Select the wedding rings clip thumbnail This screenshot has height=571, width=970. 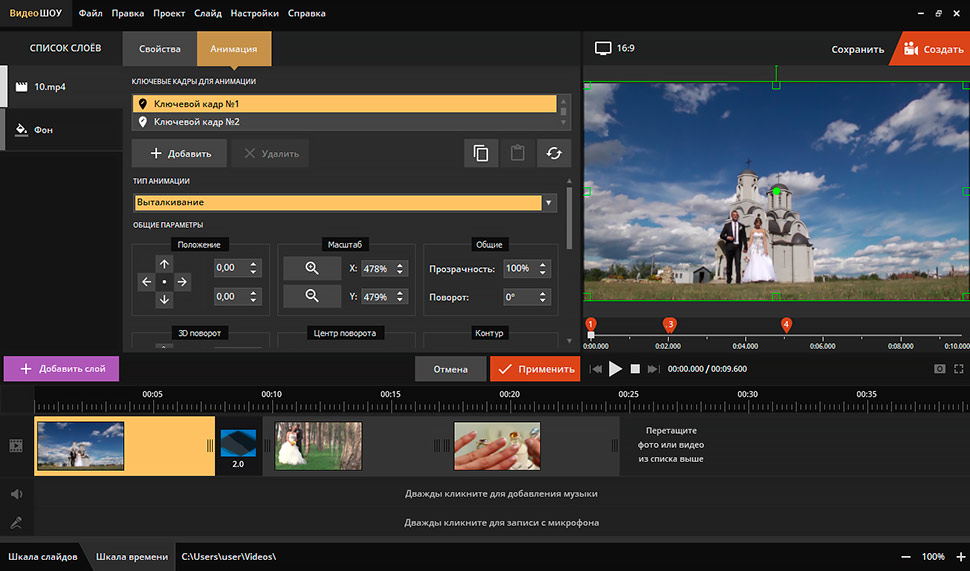pyautogui.click(x=497, y=445)
